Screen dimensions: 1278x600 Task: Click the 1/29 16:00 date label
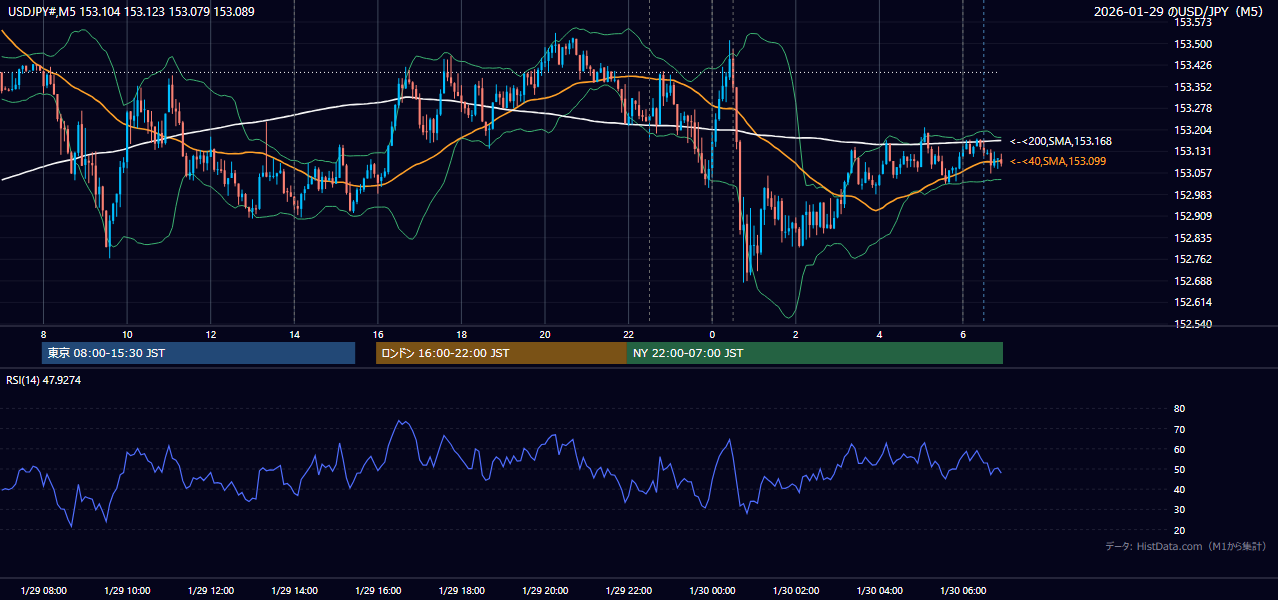pos(377,591)
